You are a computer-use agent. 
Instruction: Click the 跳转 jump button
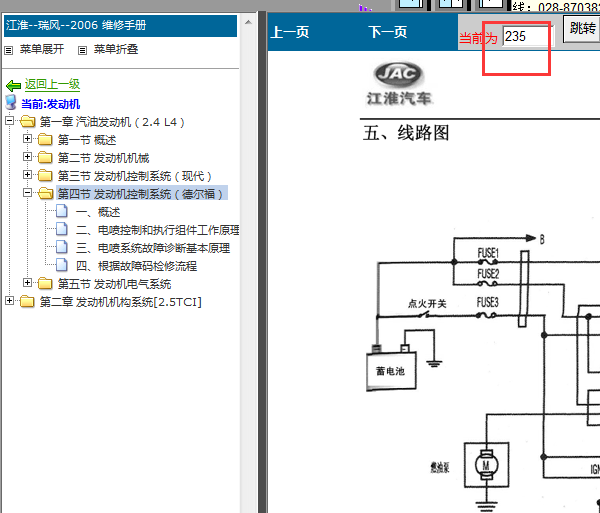tap(582, 29)
